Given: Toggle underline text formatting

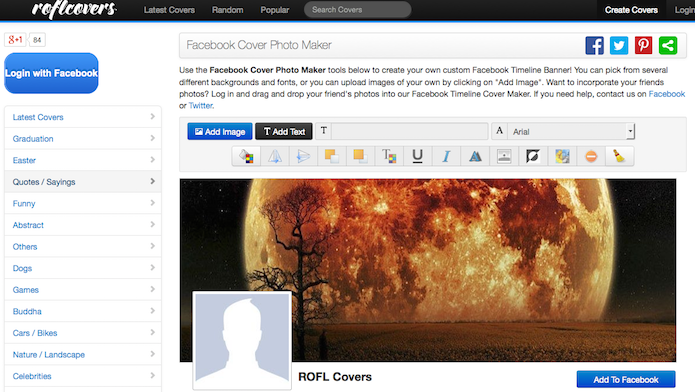Looking at the screenshot, I should pos(417,156).
